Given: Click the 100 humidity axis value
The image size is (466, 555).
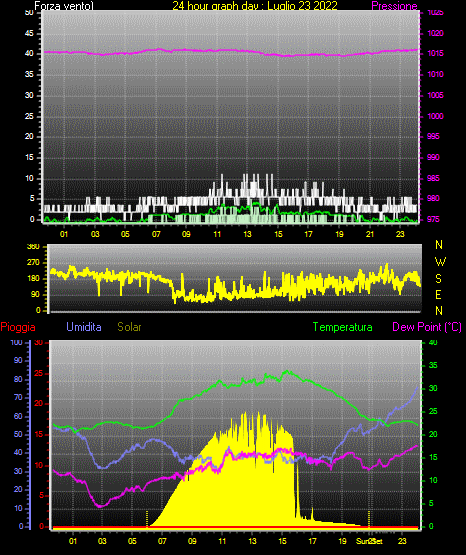Looking at the screenshot, I should 17,342.
